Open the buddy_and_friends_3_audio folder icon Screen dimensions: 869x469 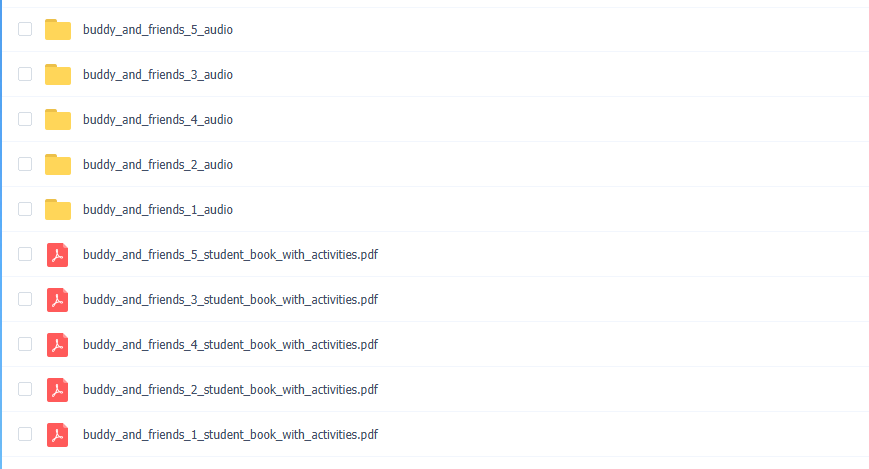(x=58, y=74)
